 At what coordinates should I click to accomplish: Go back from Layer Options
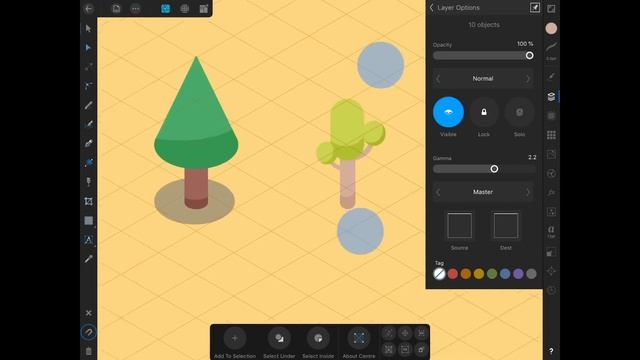(431, 8)
